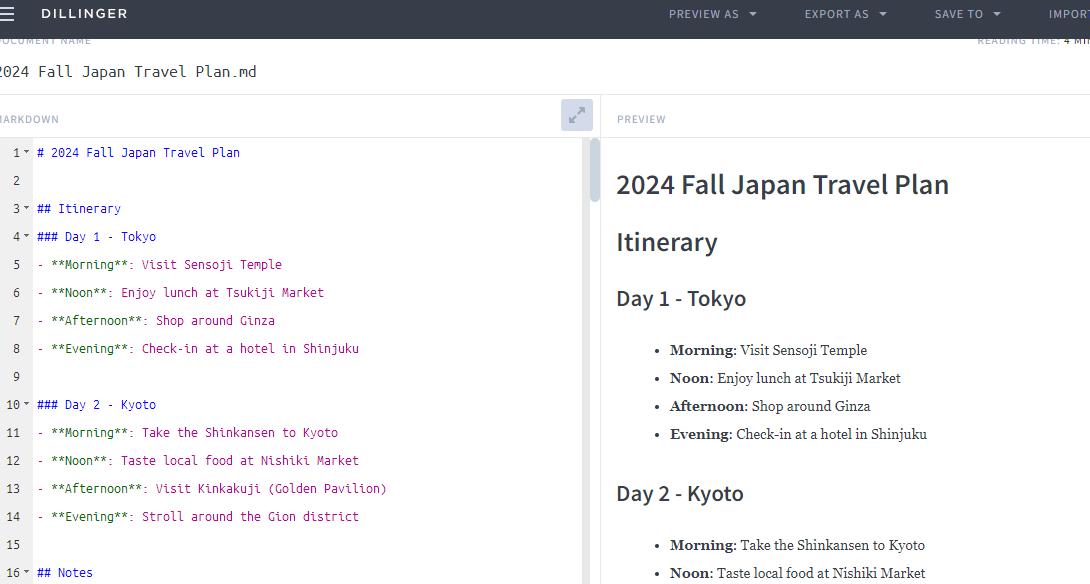The width and height of the screenshot is (1090, 584).
Task: Open the Export As dropdown
Action: (x=845, y=14)
